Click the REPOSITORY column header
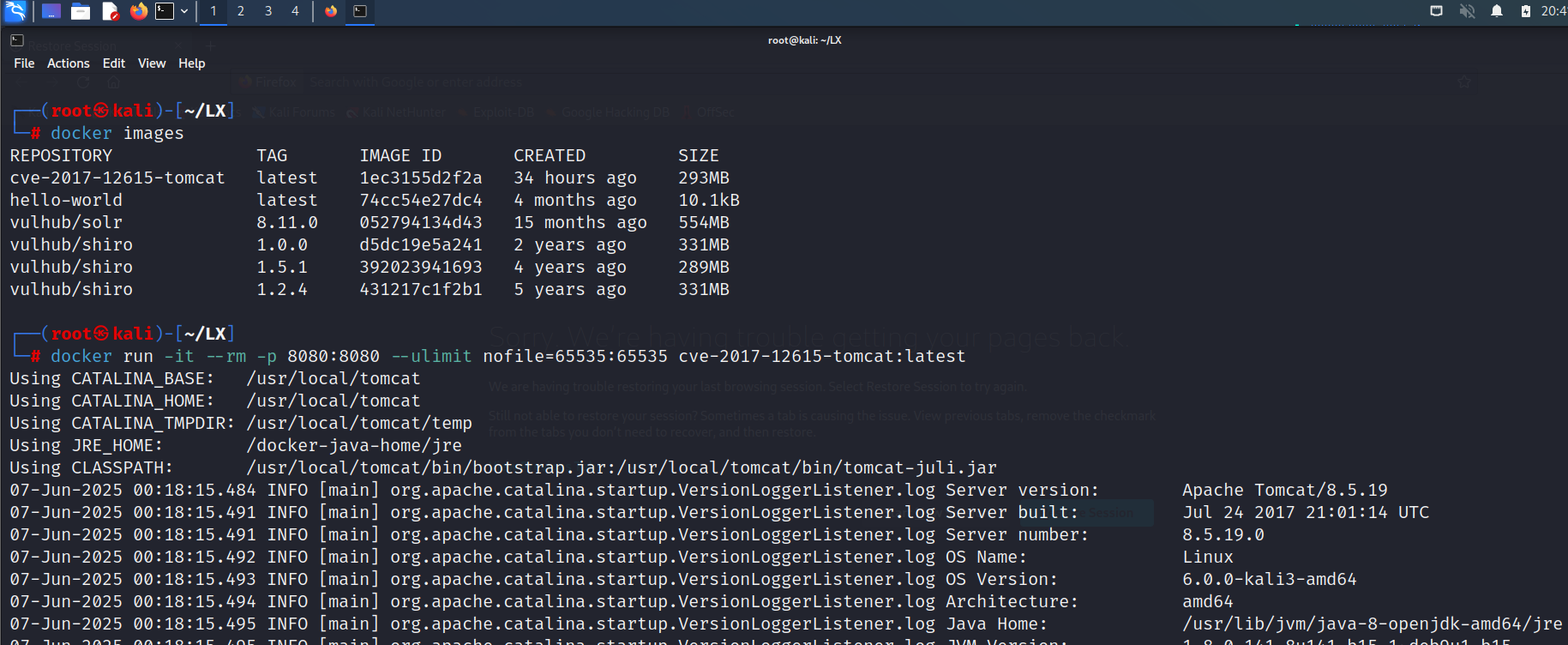The width and height of the screenshot is (1568, 645). click(x=61, y=155)
